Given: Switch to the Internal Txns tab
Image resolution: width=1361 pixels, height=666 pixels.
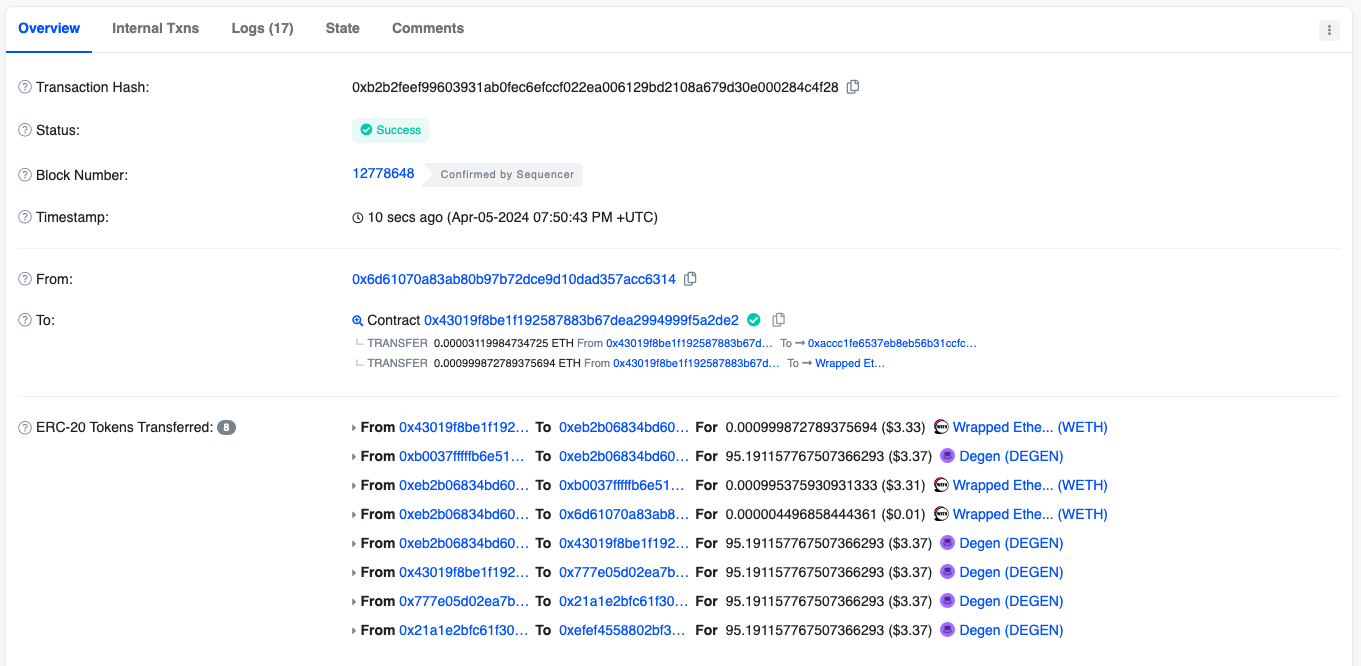Looking at the screenshot, I should (x=155, y=28).
